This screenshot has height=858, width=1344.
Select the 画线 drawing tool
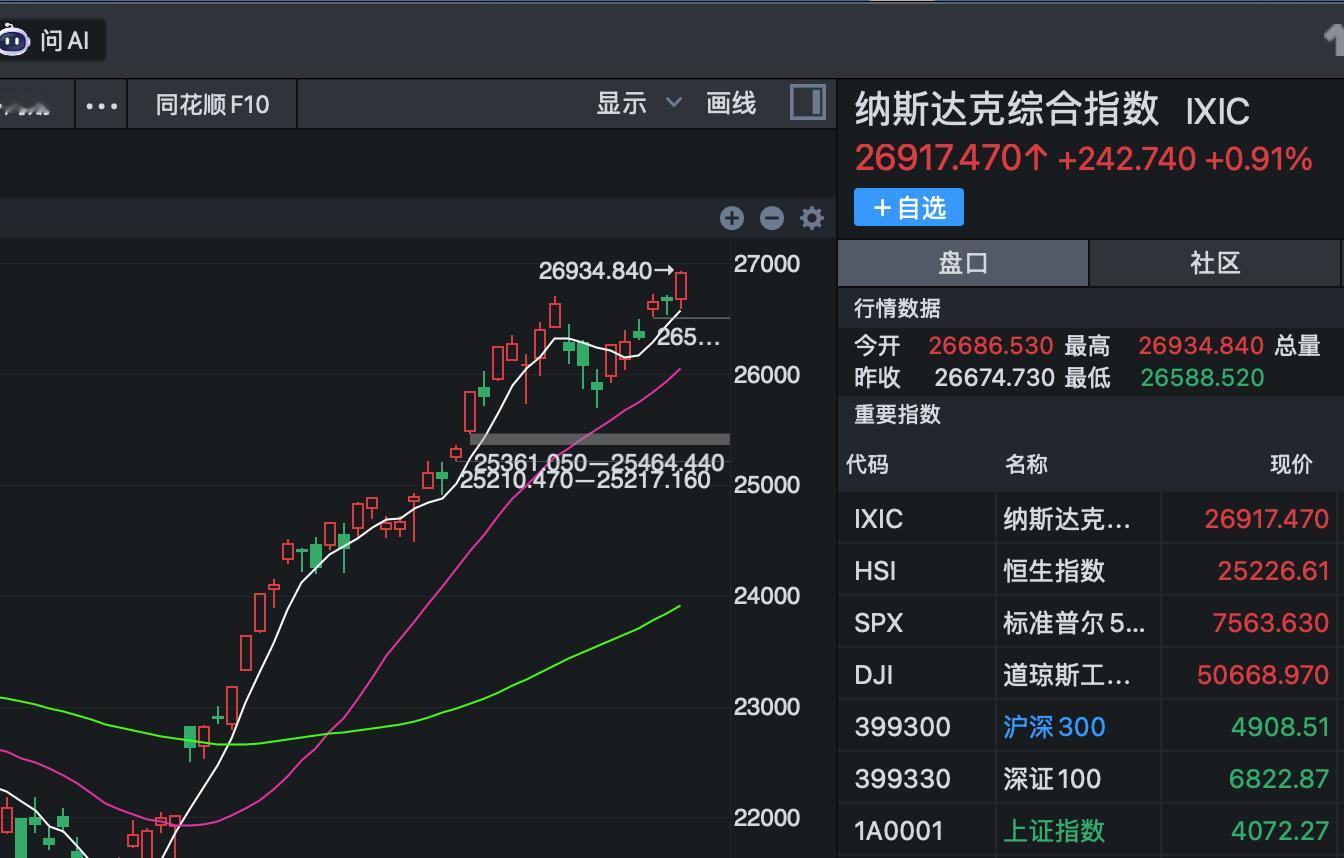point(731,103)
